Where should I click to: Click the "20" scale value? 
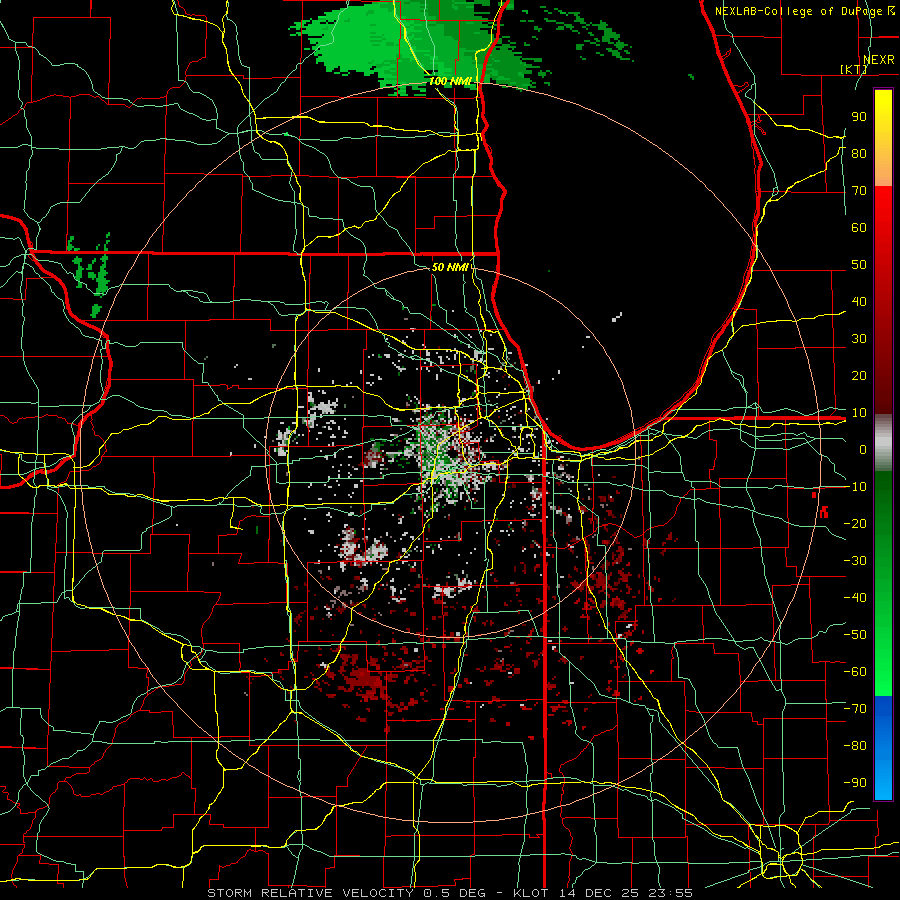point(859,375)
